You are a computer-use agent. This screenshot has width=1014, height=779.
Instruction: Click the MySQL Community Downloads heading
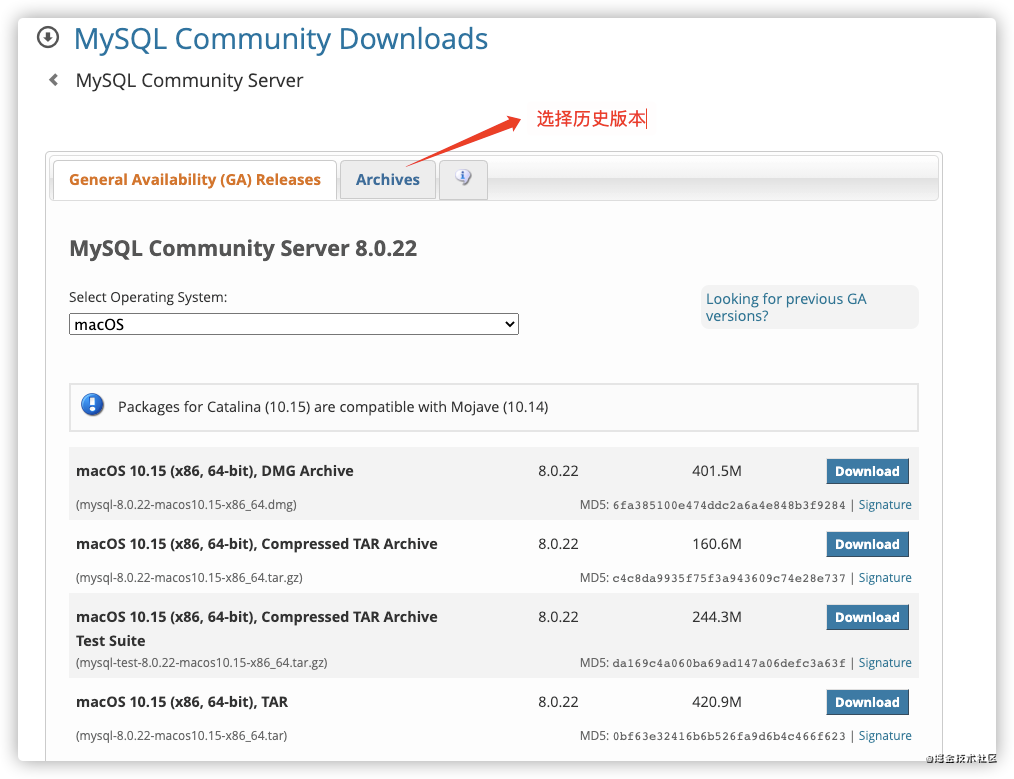click(281, 39)
